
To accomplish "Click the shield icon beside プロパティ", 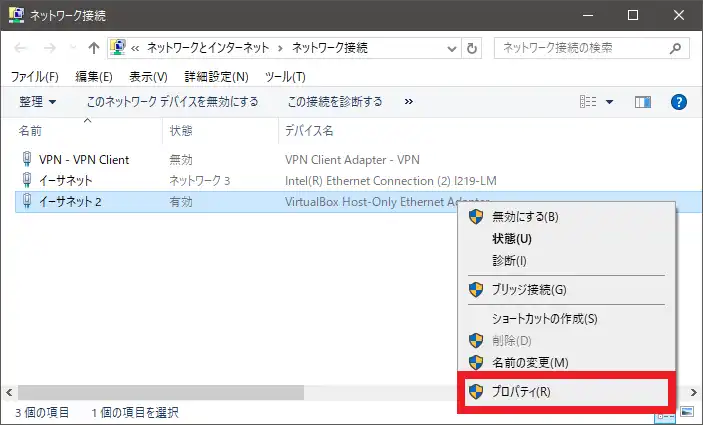I will (476, 391).
